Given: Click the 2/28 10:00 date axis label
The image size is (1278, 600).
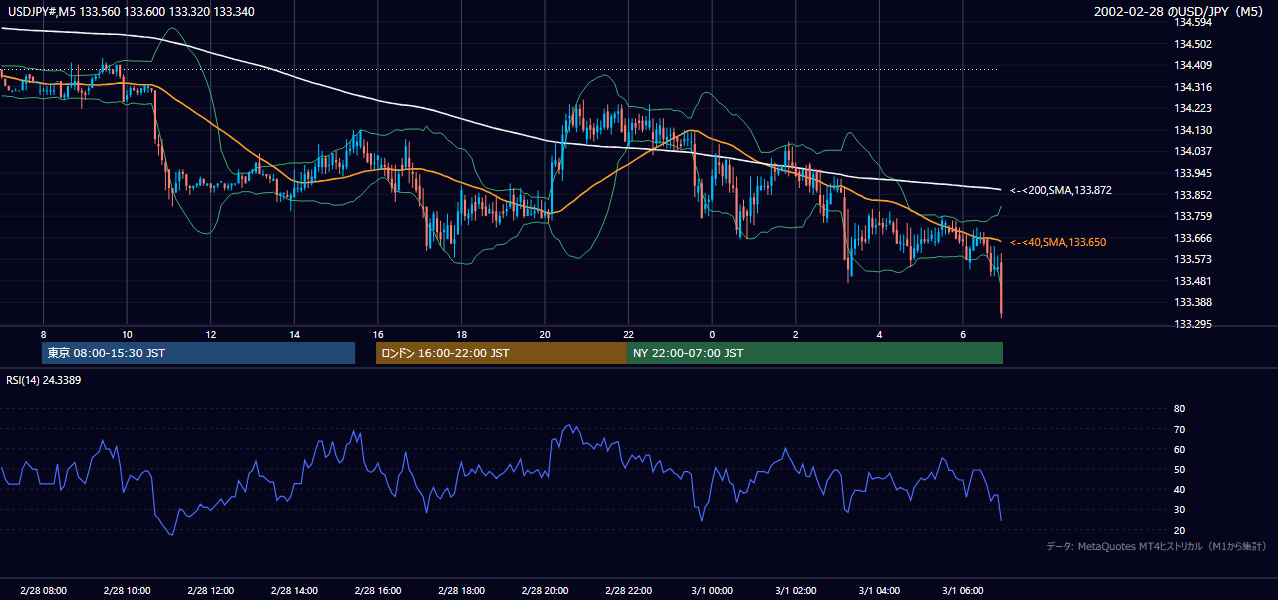Looking at the screenshot, I should point(127,591).
